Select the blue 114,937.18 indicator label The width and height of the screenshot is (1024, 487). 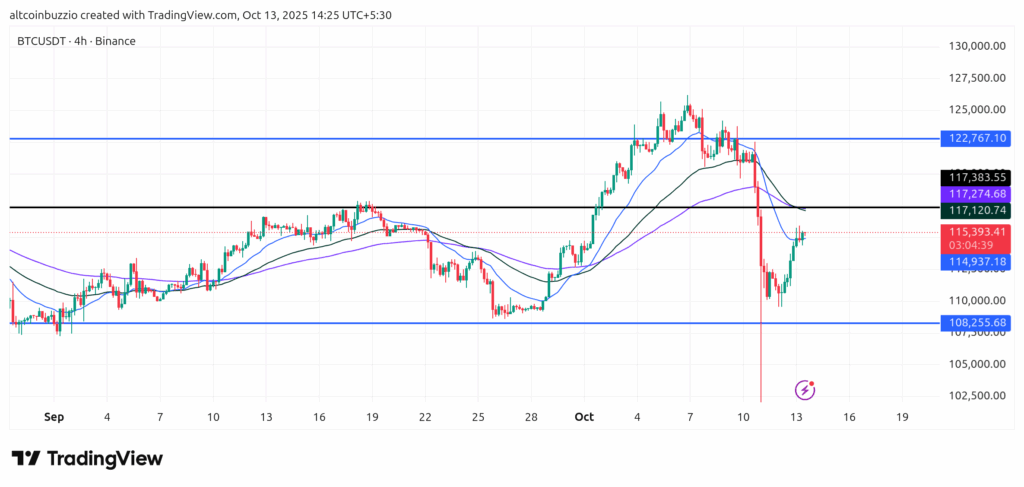coord(977,261)
